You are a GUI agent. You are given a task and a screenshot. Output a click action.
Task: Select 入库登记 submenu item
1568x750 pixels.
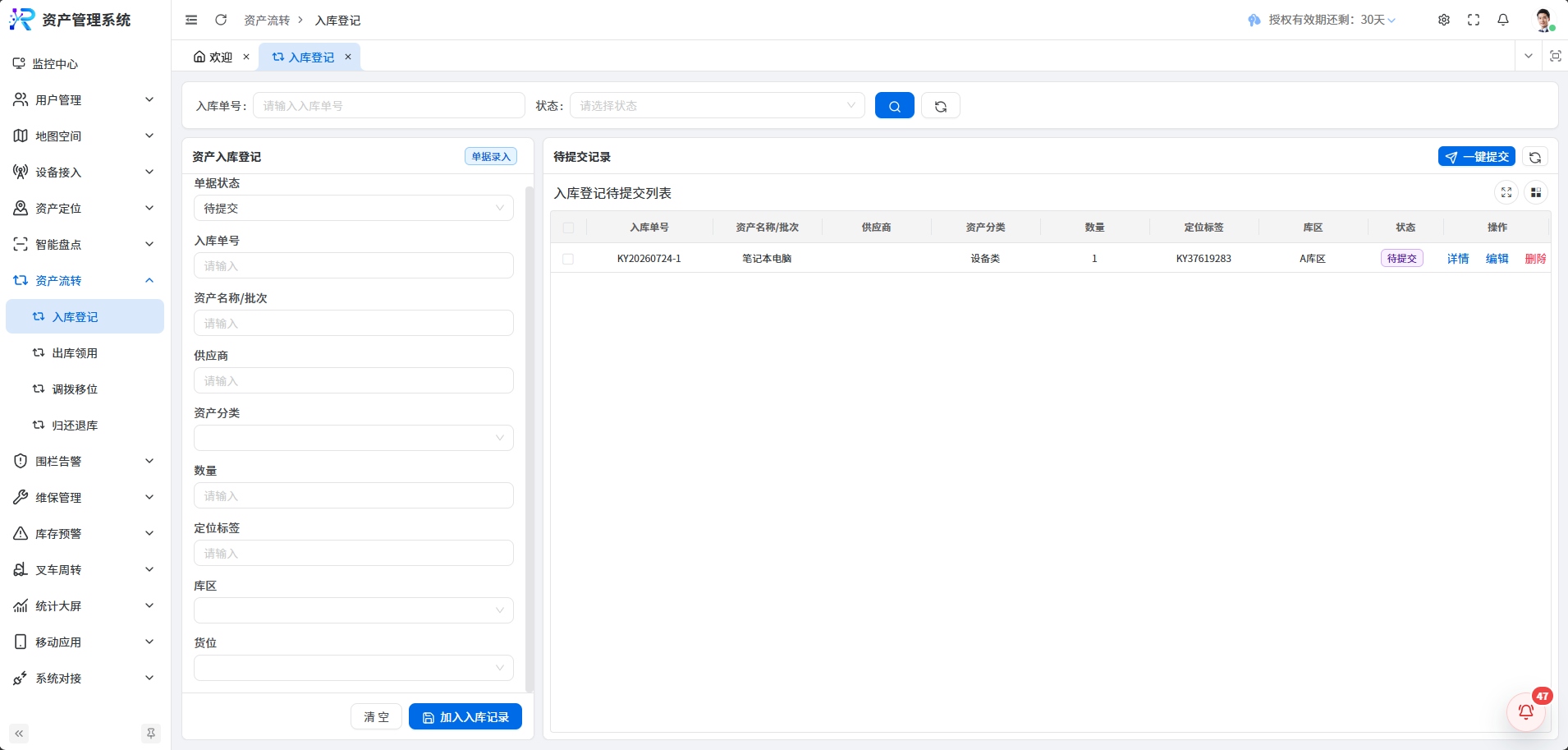tap(85, 317)
